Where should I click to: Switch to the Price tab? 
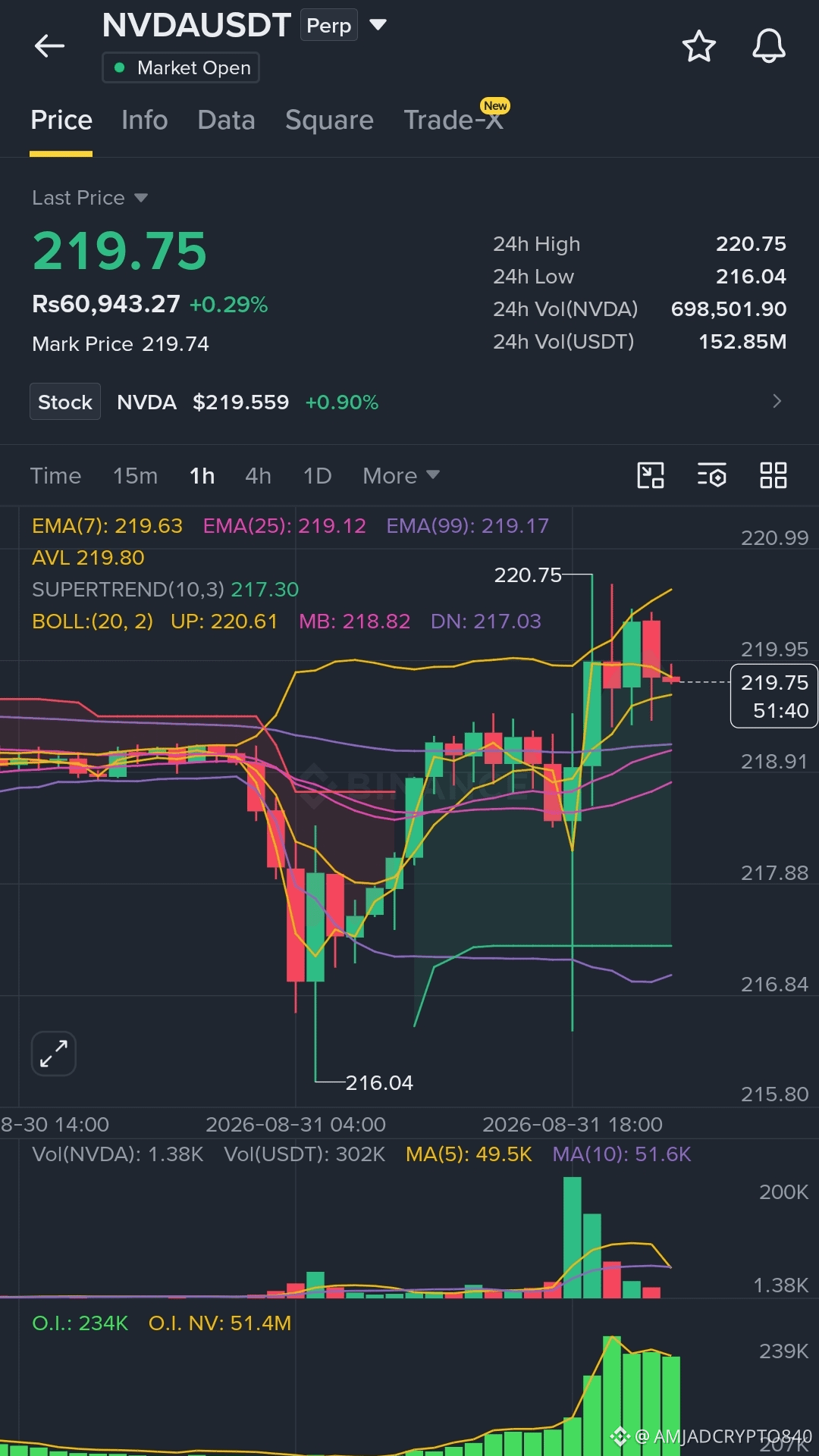tap(61, 120)
